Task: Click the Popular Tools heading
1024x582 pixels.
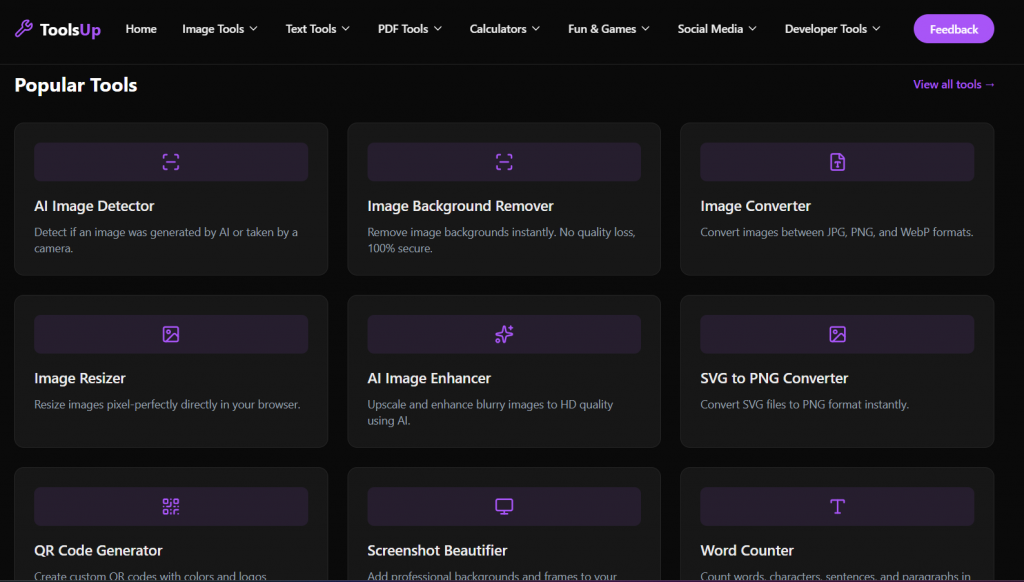Action: coord(76,85)
